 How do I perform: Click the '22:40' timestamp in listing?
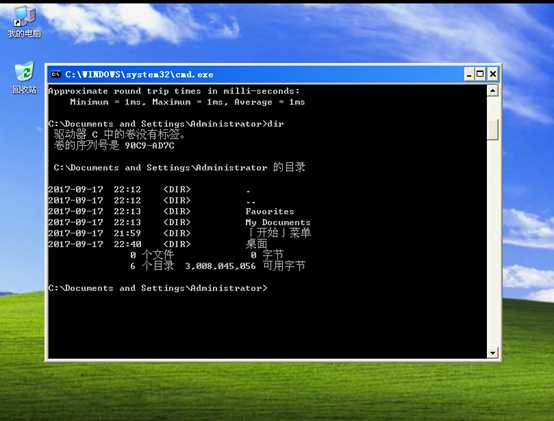[127, 244]
